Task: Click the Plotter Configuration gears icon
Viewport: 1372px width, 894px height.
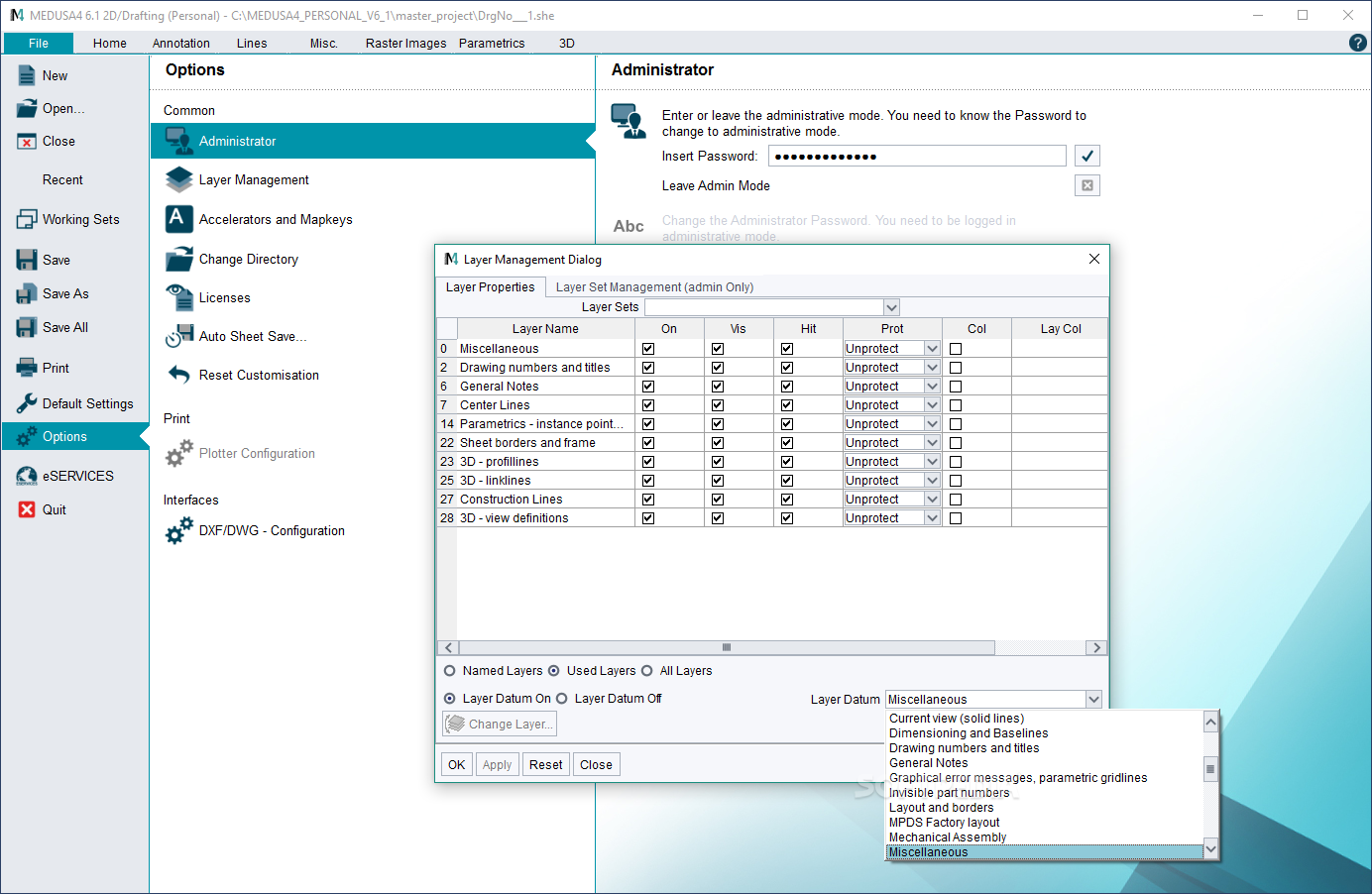Action: (179, 453)
